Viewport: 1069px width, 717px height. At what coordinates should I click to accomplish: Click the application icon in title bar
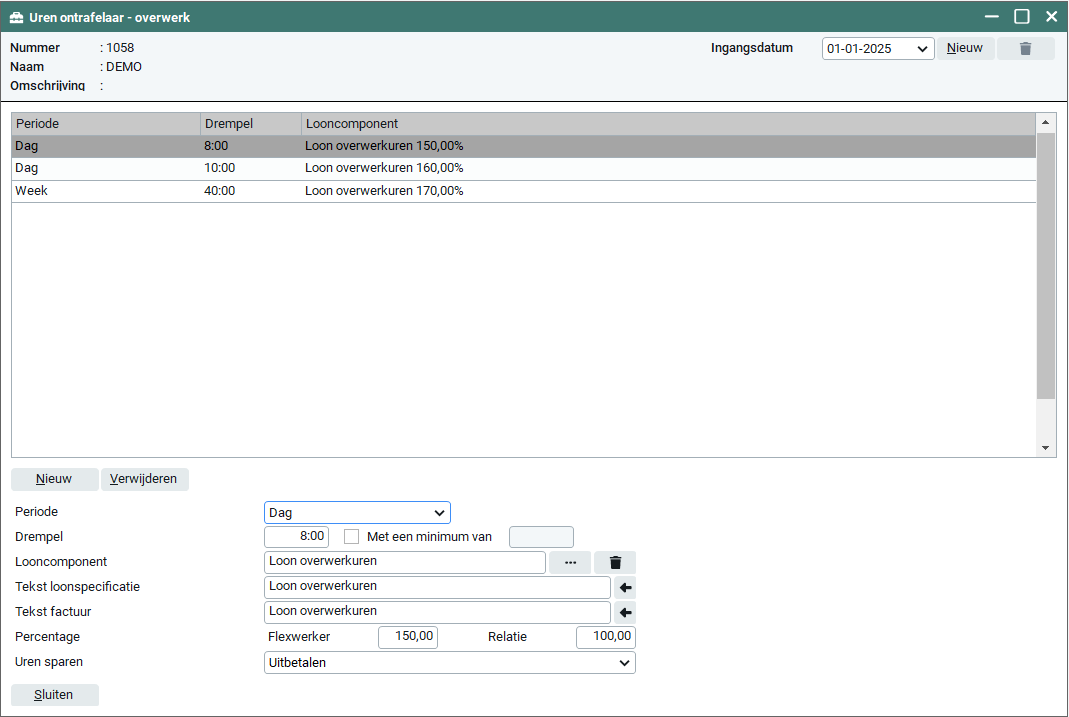(x=17, y=17)
